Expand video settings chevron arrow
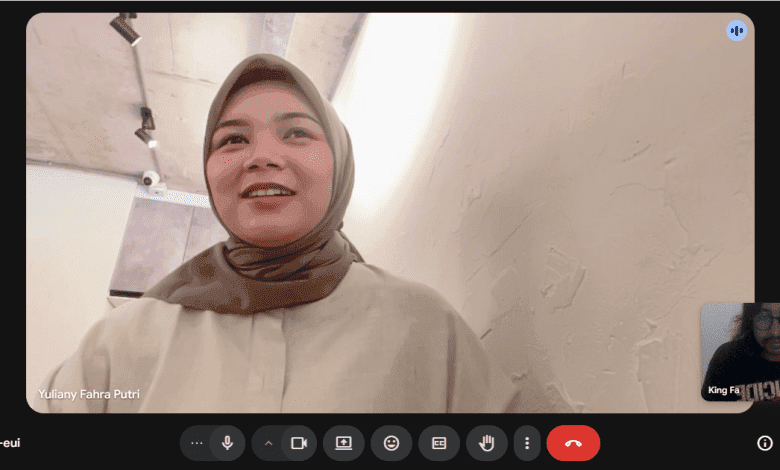This screenshot has height=470, width=780. (267, 443)
